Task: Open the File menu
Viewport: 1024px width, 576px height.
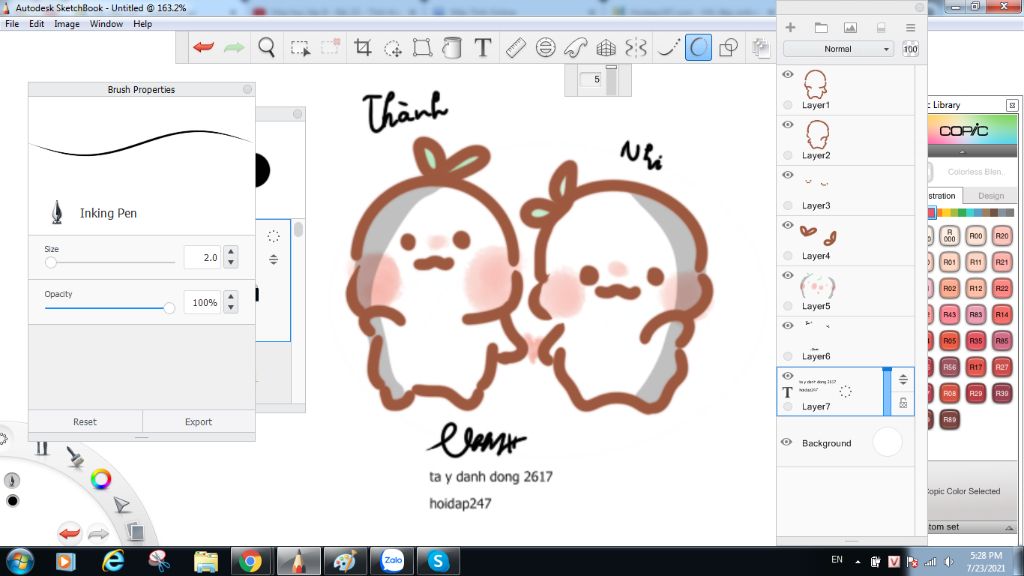Action: click(12, 24)
